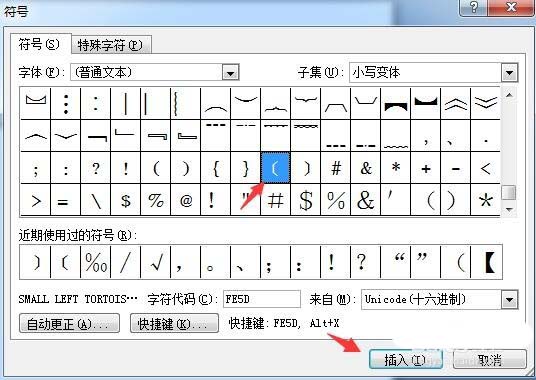Pick the per mille ‰ from recent symbols
Screen dimensions: 536x380
[x=96, y=262]
